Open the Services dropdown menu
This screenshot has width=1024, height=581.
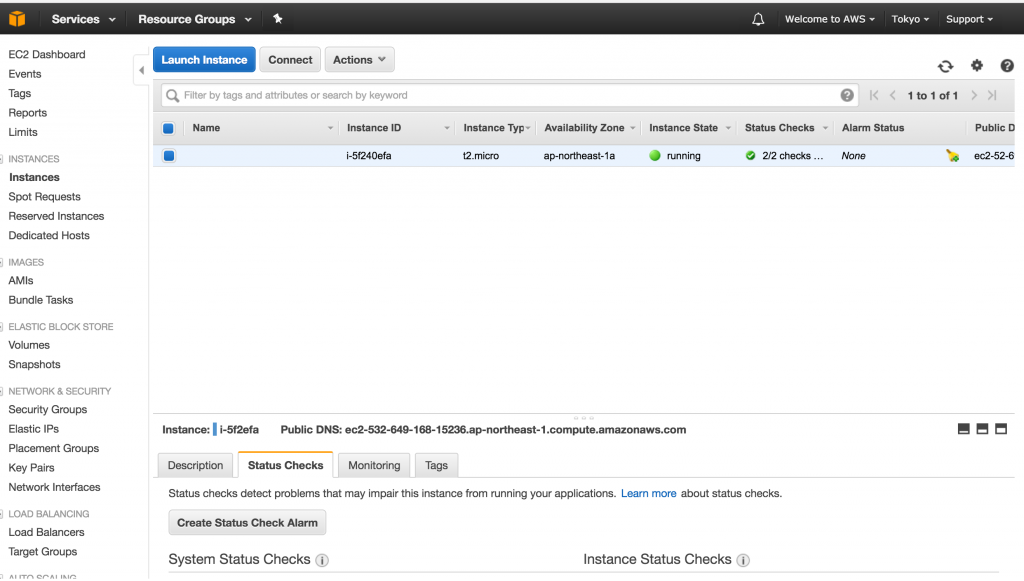pos(84,19)
